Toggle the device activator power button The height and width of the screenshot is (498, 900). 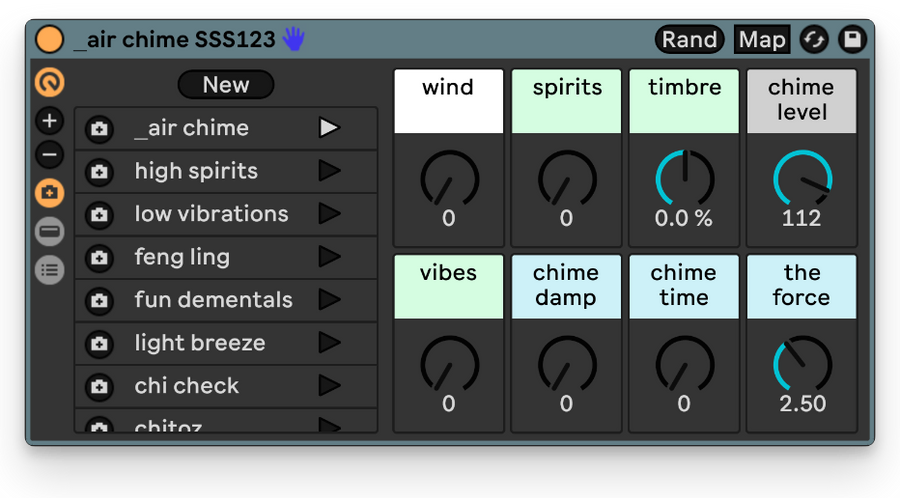pyautogui.click(x=49, y=40)
